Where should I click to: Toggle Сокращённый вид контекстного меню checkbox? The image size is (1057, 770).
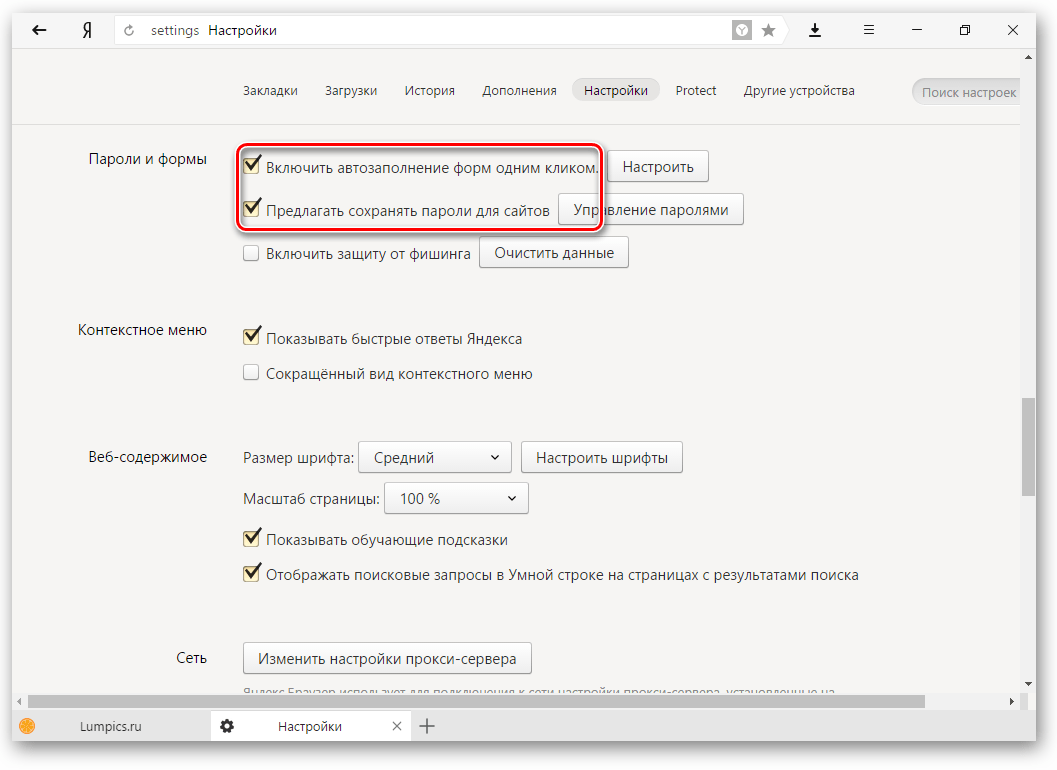pyautogui.click(x=252, y=374)
